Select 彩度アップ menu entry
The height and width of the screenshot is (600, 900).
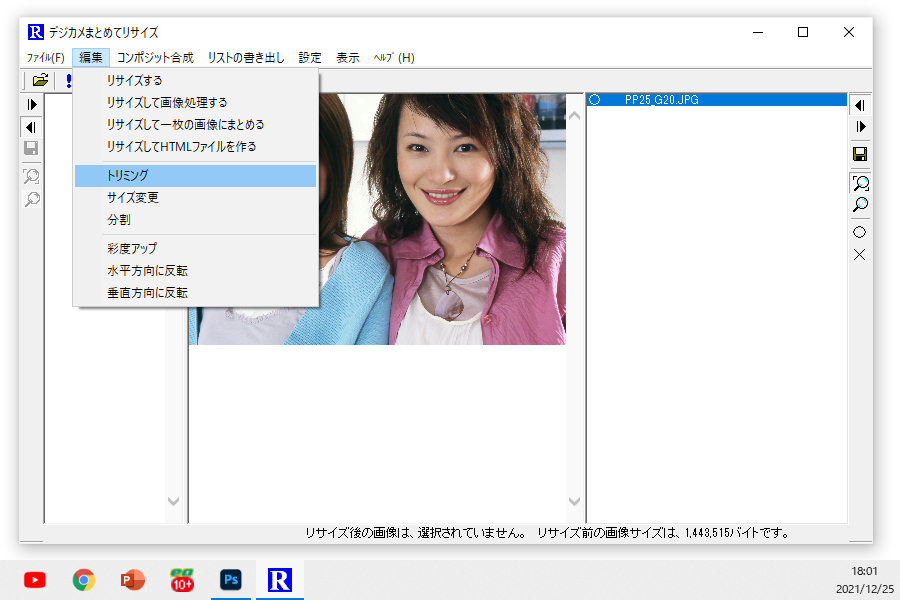point(195,249)
